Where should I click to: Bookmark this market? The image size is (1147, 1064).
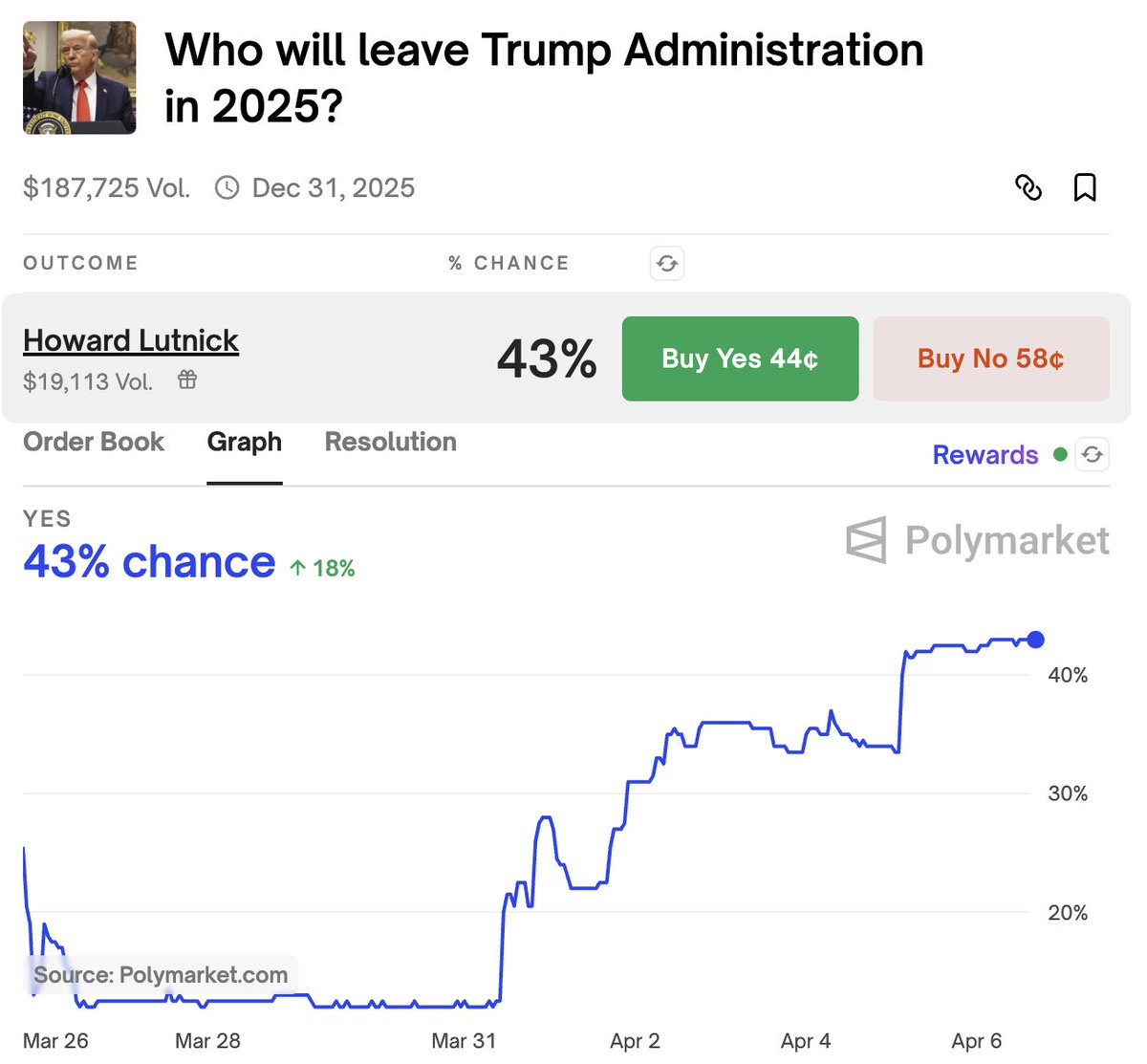1085,187
